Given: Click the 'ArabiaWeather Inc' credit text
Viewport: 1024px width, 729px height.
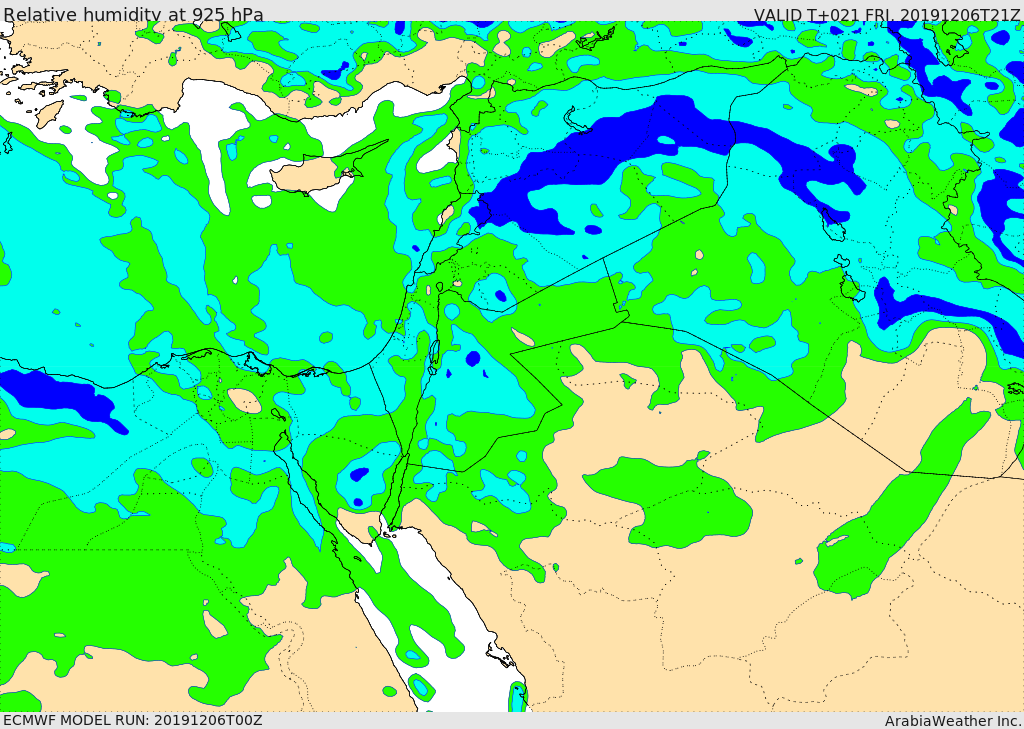Looking at the screenshot, I should tap(951, 721).
